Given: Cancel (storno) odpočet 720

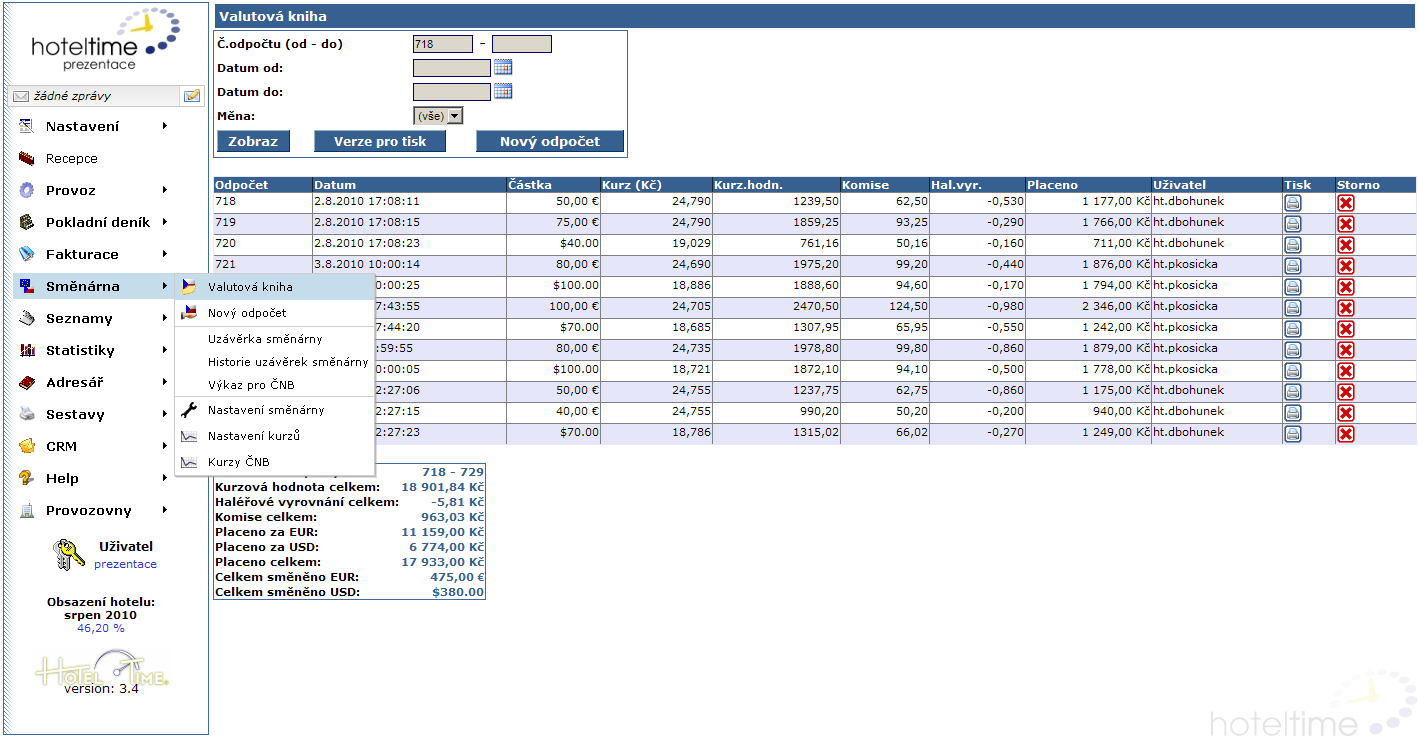Looking at the screenshot, I should (x=1346, y=245).
